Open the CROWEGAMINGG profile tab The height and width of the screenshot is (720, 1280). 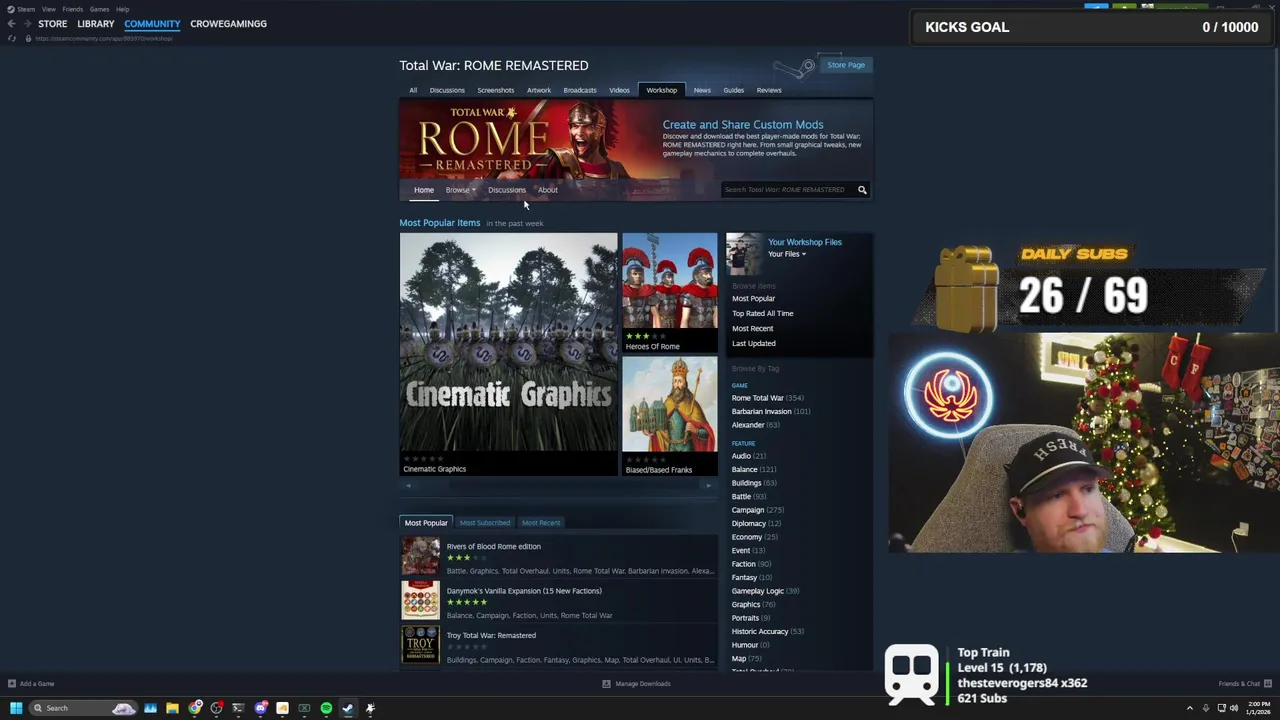229,24
